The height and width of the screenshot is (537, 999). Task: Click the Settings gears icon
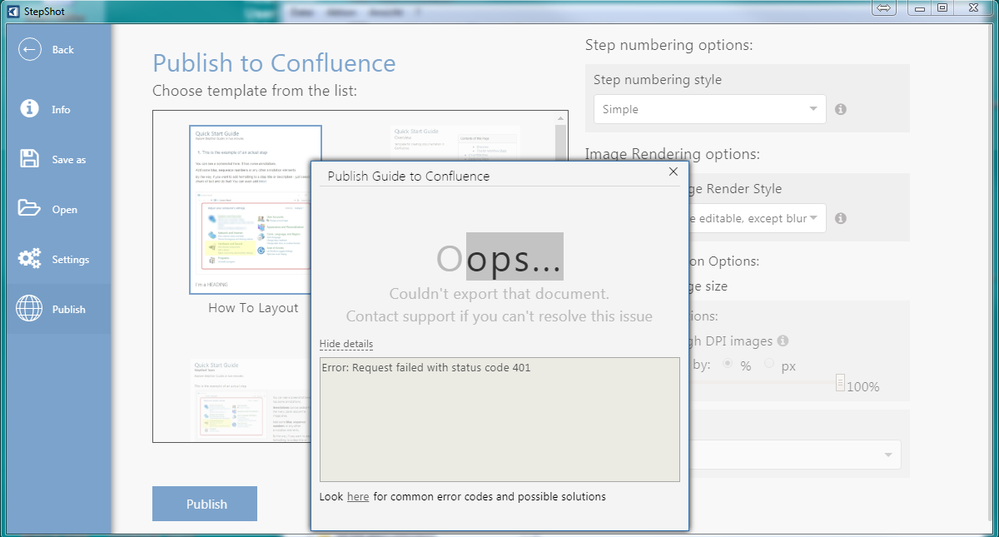29,258
